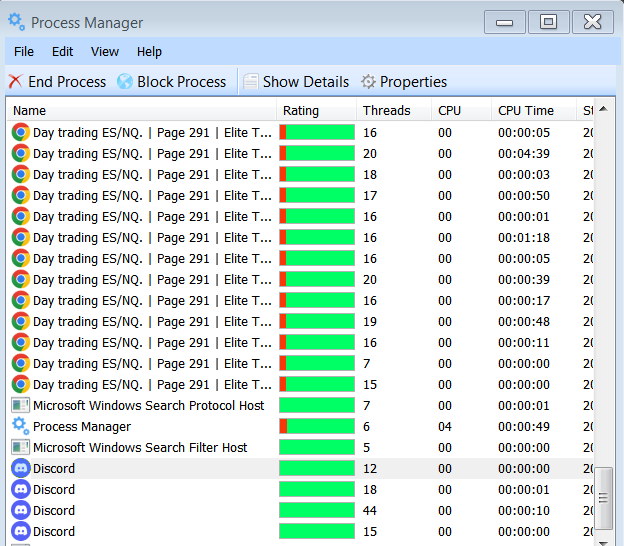Click rating bar of Discord row with 44 threads
The image size is (624, 546).
point(317,511)
